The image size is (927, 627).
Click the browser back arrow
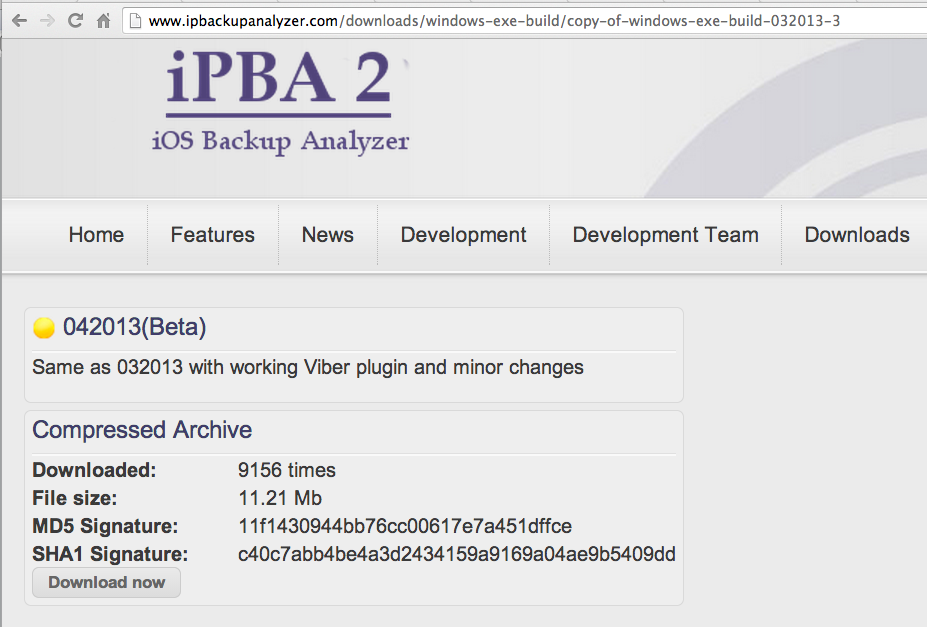20,21
